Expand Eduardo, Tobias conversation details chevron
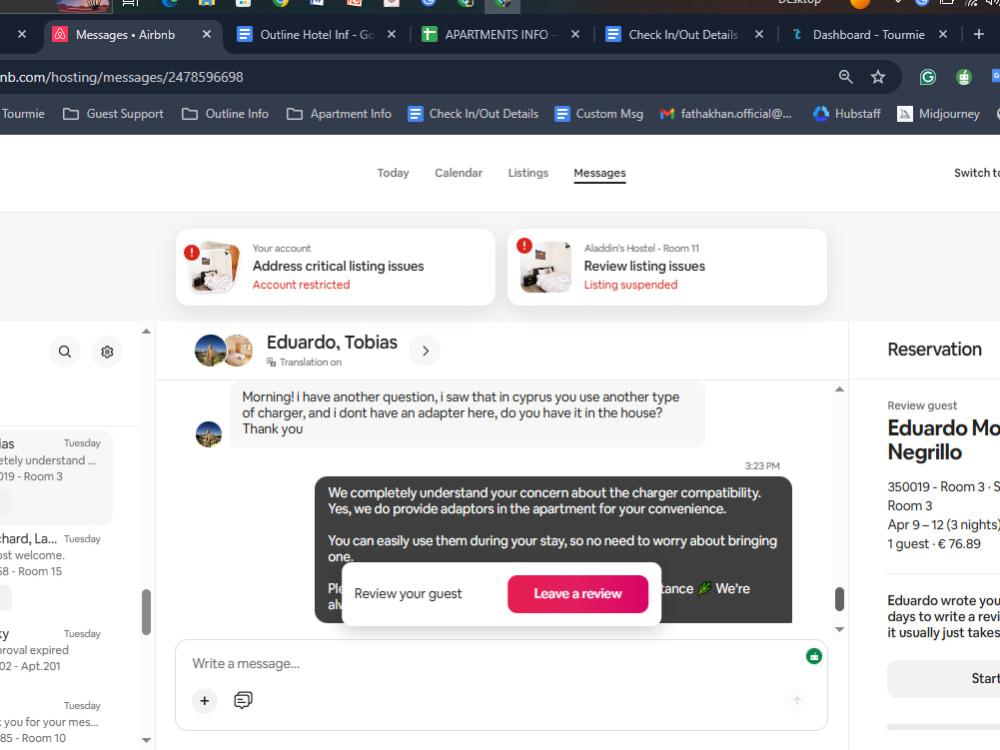This screenshot has width=1000, height=750. (x=425, y=351)
